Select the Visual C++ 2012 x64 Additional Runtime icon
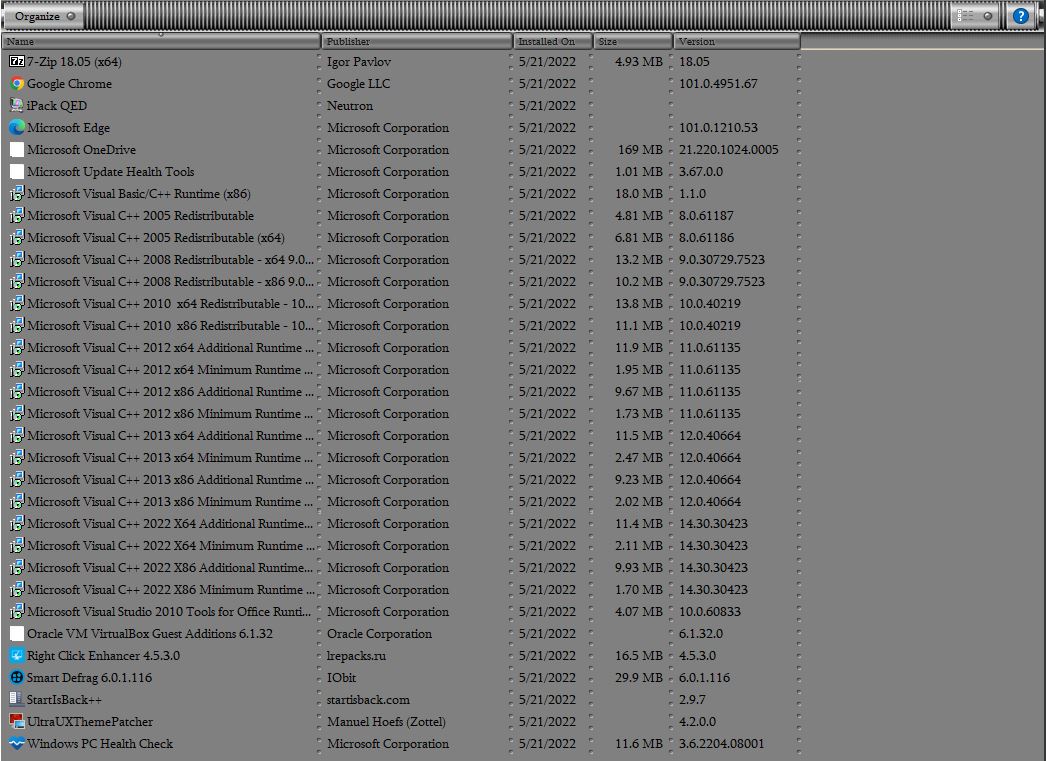The width and height of the screenshot is (1046, 761). (17, 347)
